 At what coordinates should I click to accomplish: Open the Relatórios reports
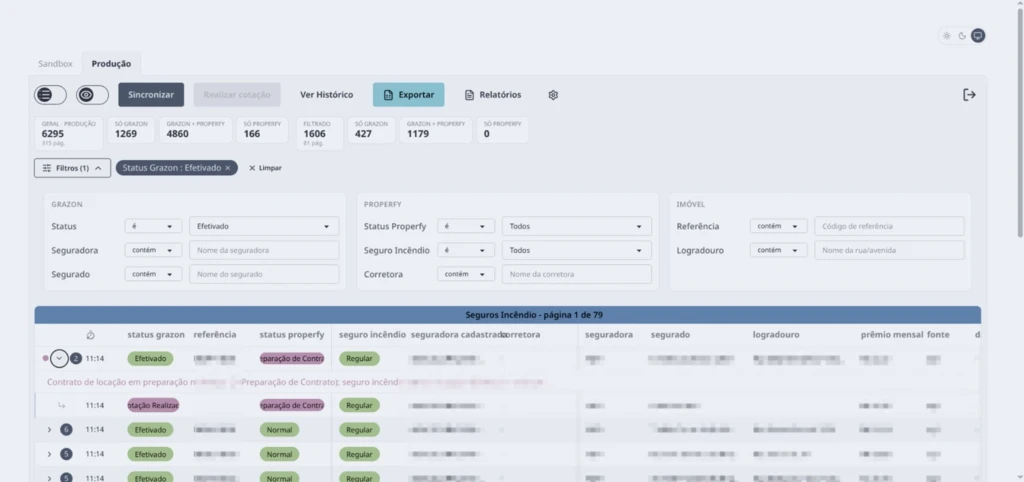493,95
